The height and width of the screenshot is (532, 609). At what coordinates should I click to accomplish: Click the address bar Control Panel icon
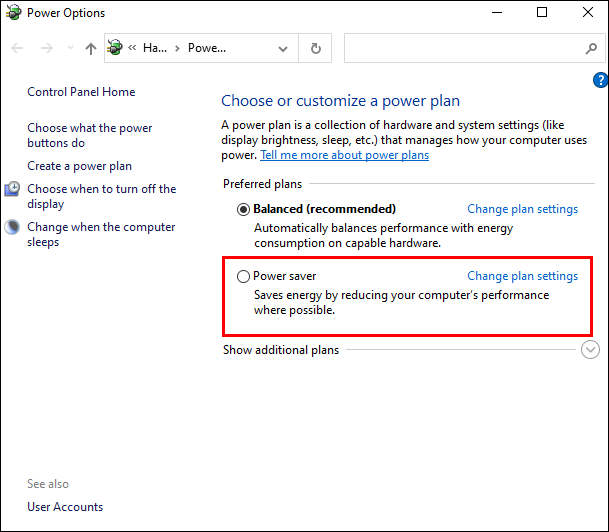point(115,48)
